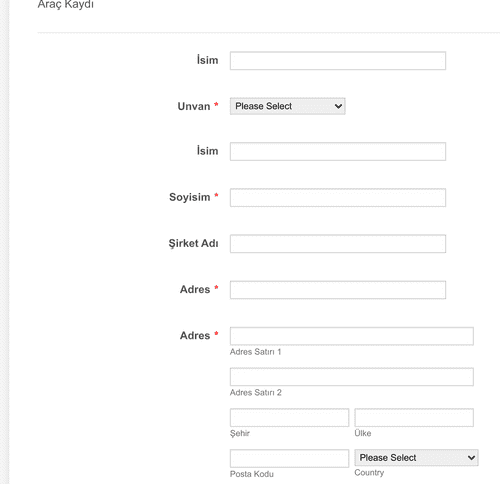This screenshot has height=484, width=500.
Task: Focus the Şirket Adı input box
Action: [338, 243]
